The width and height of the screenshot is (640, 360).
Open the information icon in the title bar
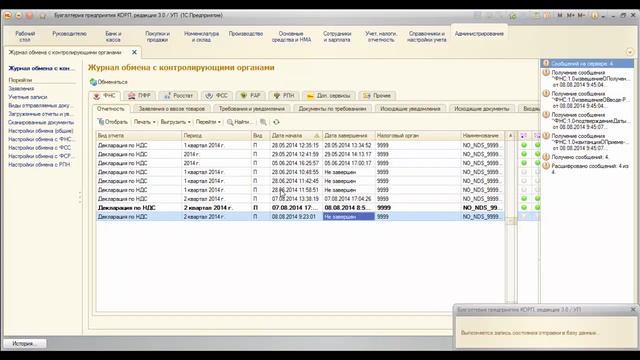(595, 16)
